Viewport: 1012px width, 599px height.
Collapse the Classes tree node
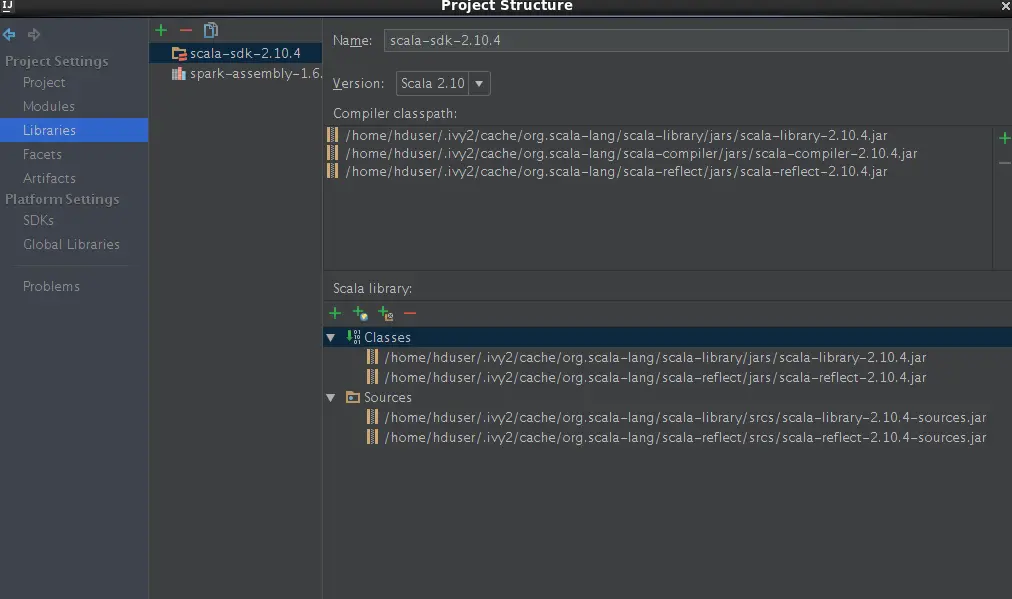[x=331, y=338]
